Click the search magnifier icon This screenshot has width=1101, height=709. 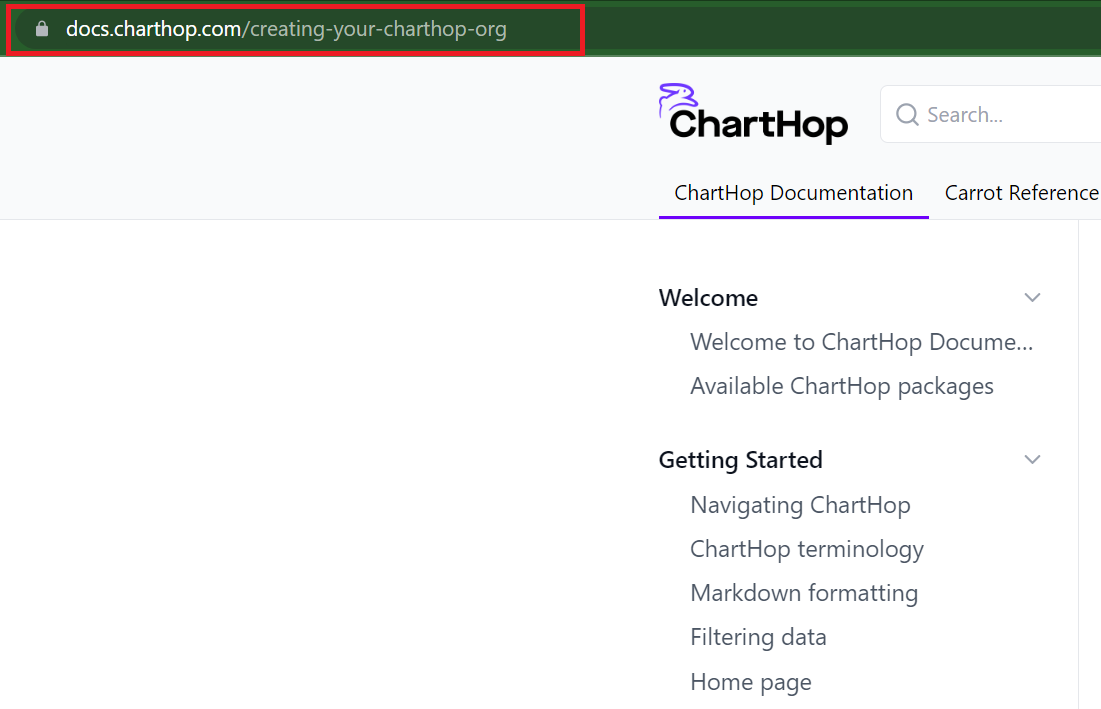(906, 114)
